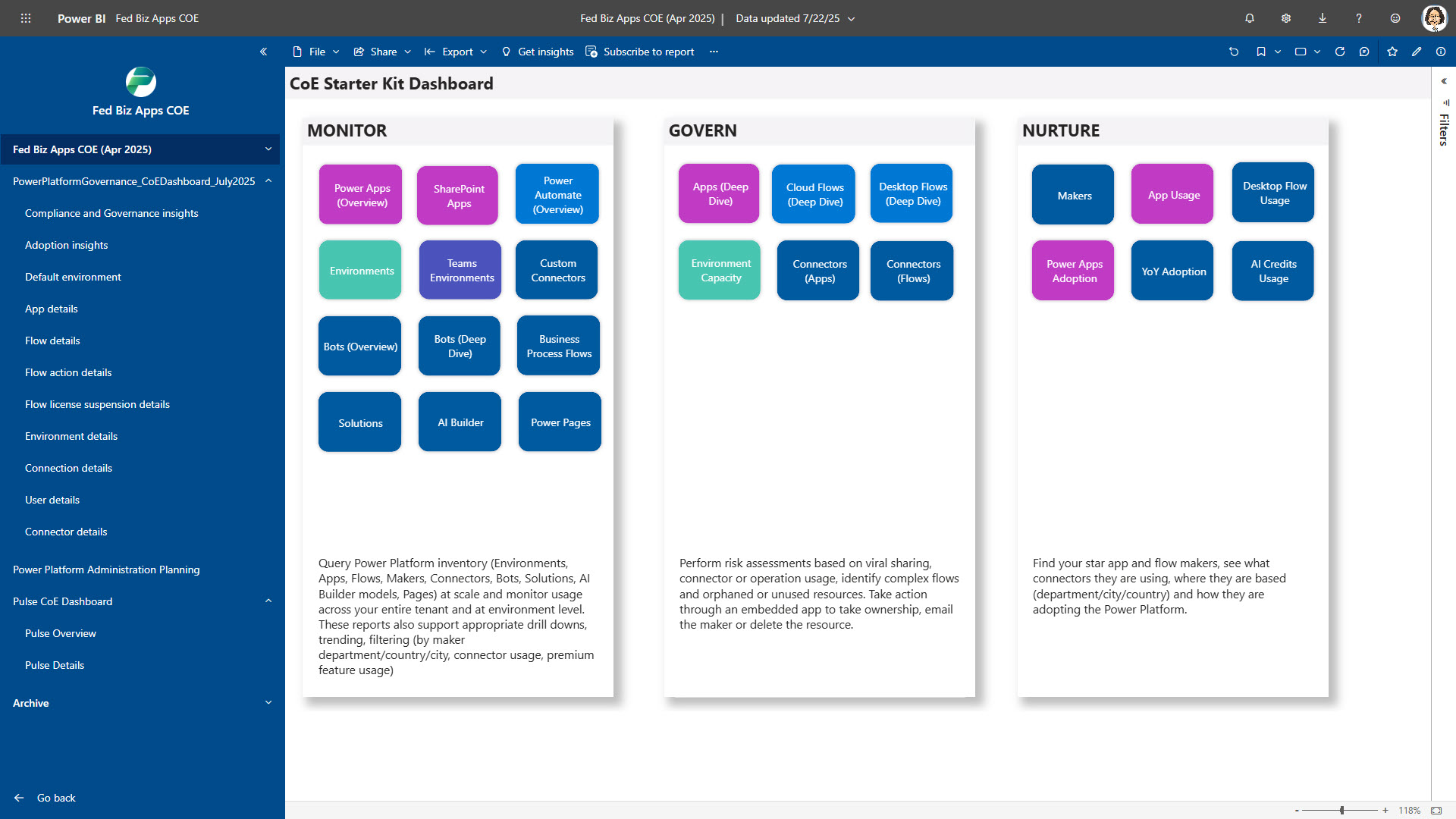Open more options ellipsis in toolbar
This screenshot has width=1456, height=819.
714,52
